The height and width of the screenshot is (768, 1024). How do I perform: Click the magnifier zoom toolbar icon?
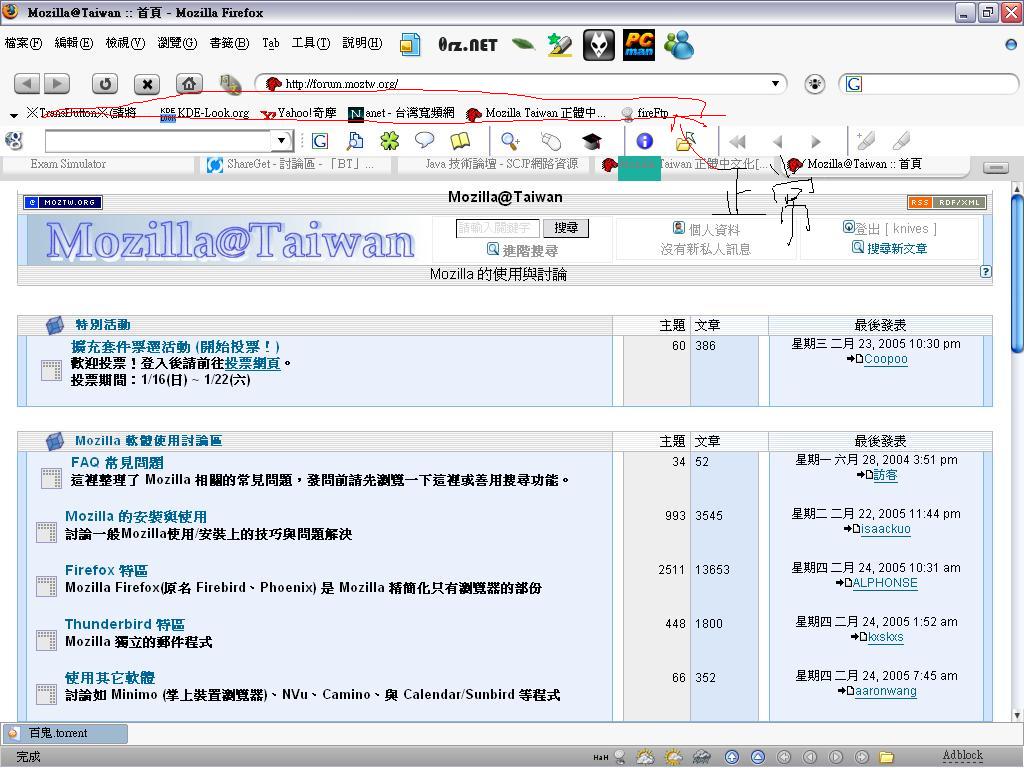(x=510, y=141)
